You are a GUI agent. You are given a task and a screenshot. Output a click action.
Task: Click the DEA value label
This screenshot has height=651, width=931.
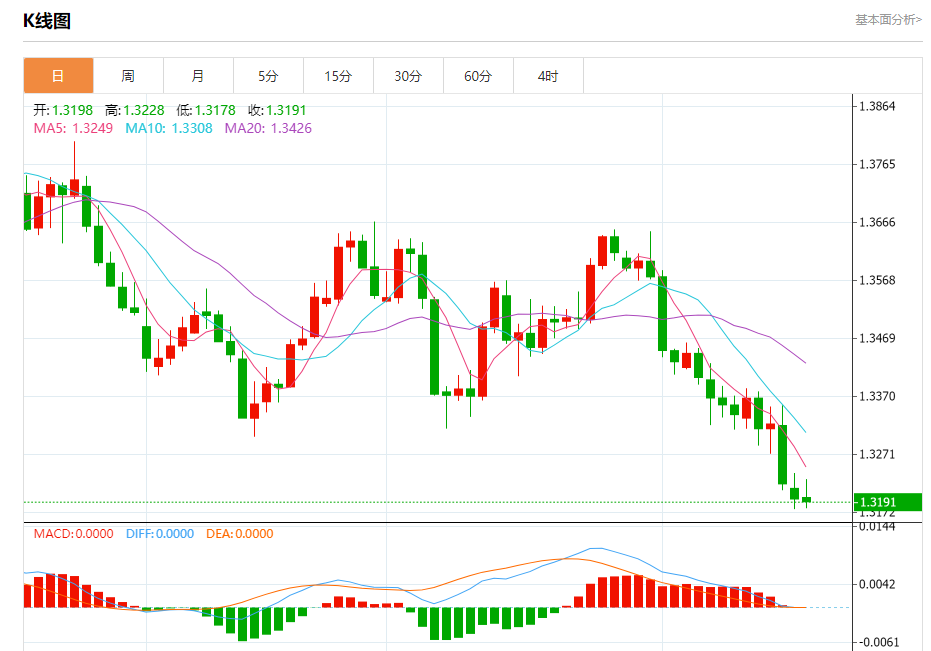[x=239, y=533]
